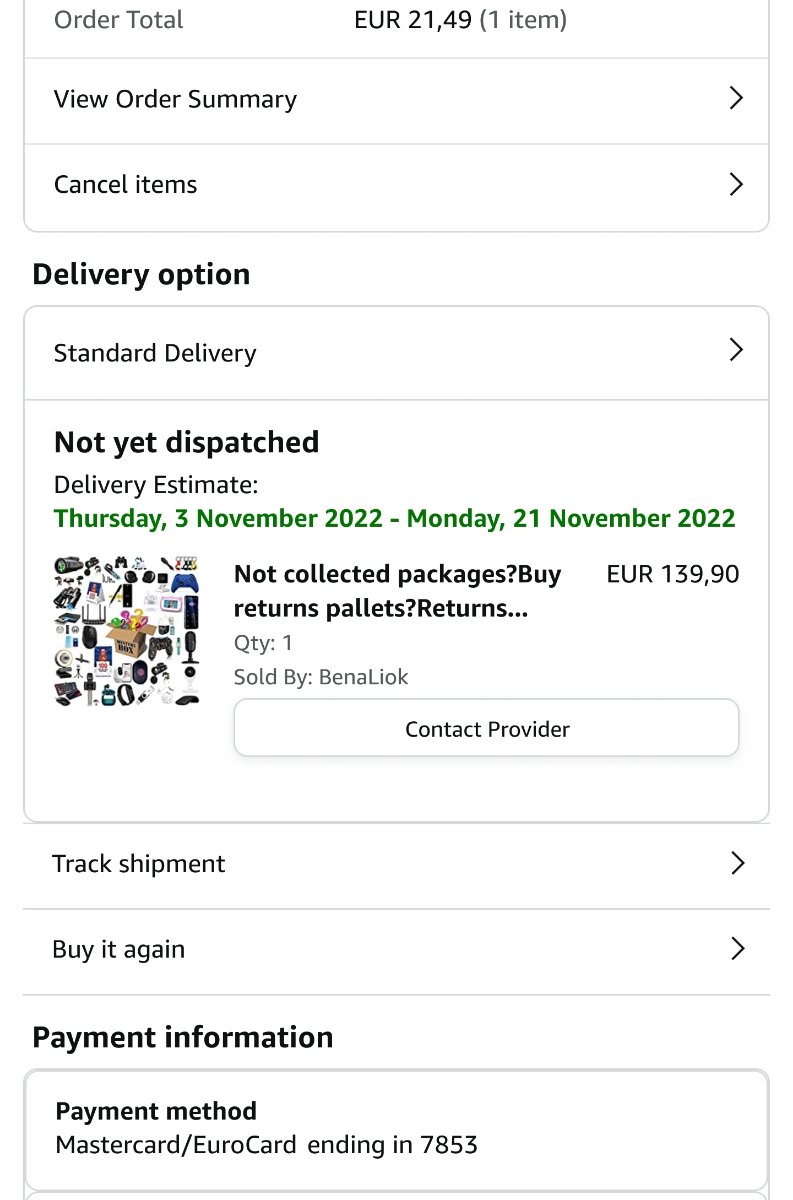793x1200 pixels.
Task: Click the Qty: 1 quantity text
Action: (263, 643)
